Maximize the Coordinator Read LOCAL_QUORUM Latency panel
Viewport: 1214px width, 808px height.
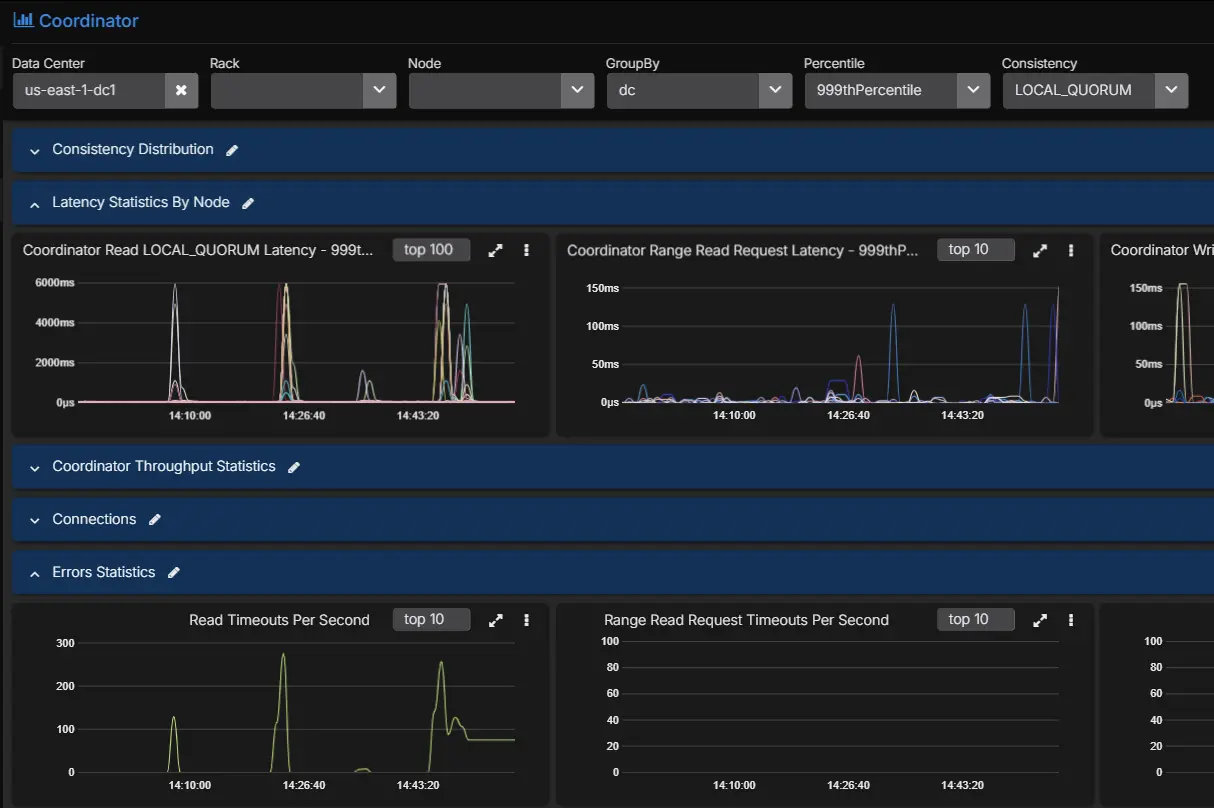[x=495, y=250]
